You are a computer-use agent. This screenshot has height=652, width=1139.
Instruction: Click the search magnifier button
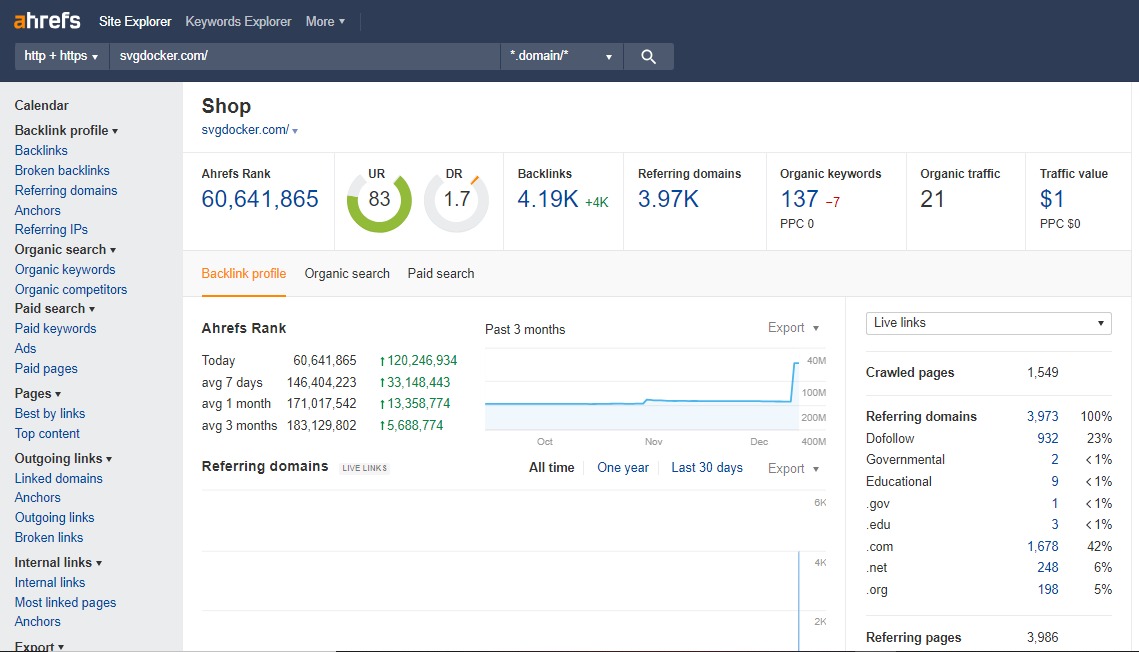tap(648, 57)
